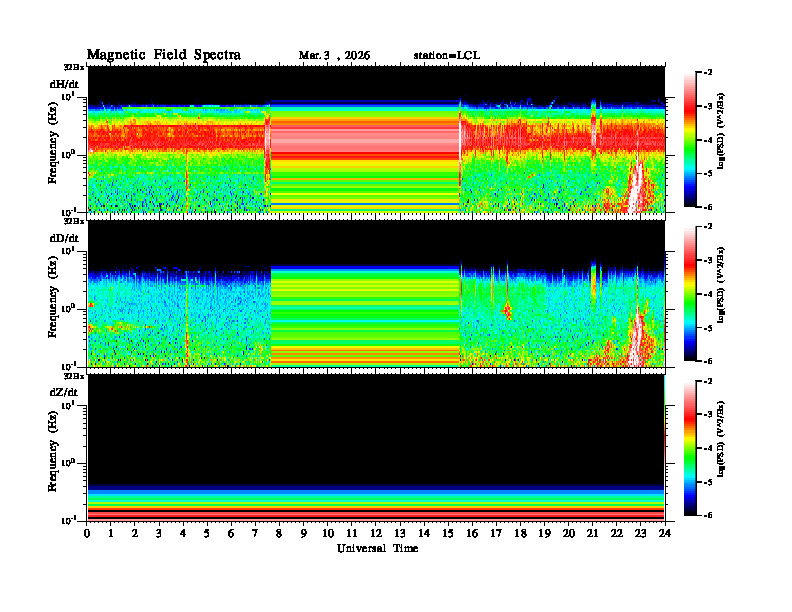Click hour '11' on the time axis
Image resolution: width=792 pixels, height=612 pixels.
(352, 534)
